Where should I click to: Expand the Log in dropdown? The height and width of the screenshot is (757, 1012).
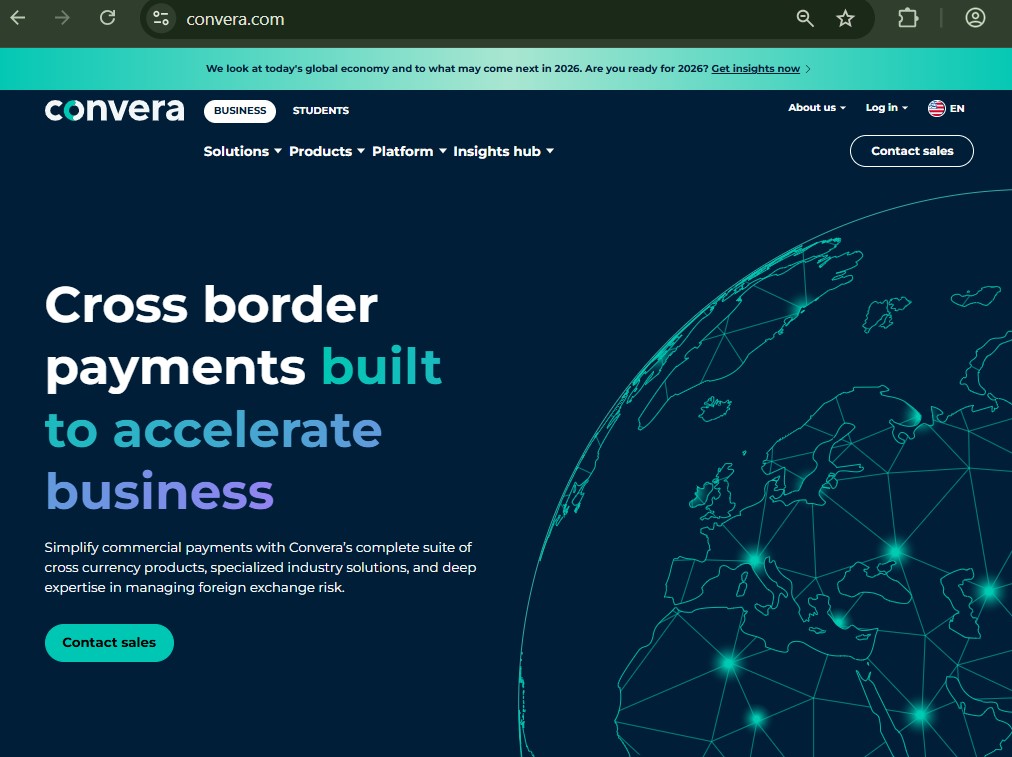pyautogui.click(x=884, y=107)
